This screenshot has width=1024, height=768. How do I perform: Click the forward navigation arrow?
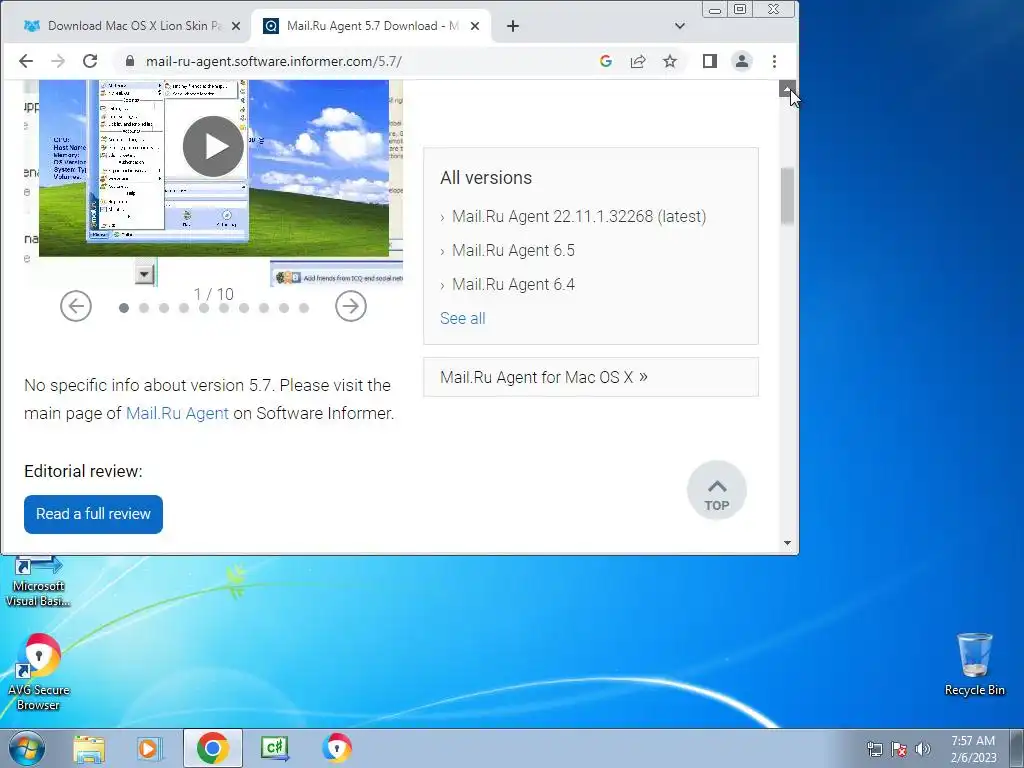coord(58,61)
